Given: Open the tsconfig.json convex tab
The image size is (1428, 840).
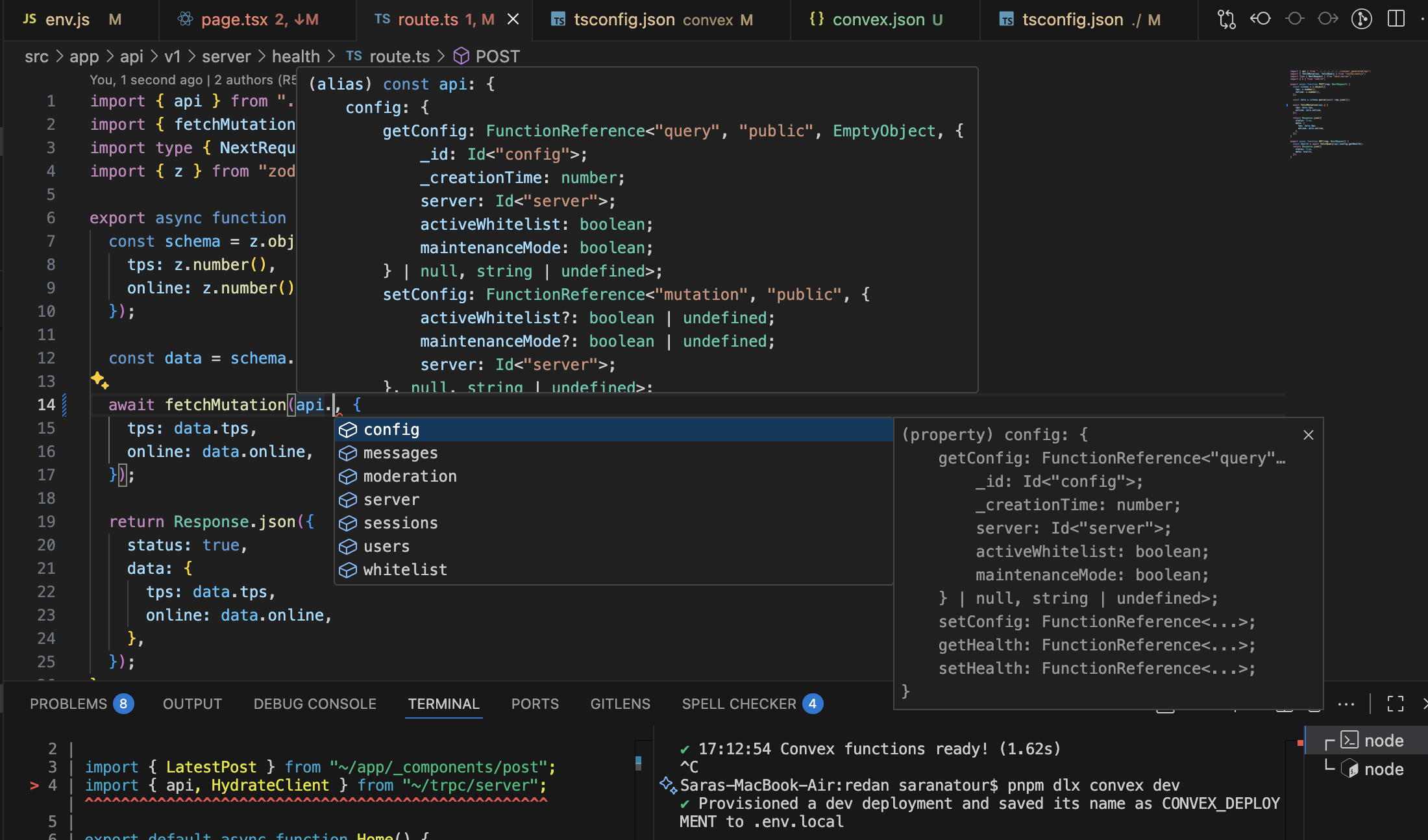Looking at the screenshot, I should click(x=661, y=19).
